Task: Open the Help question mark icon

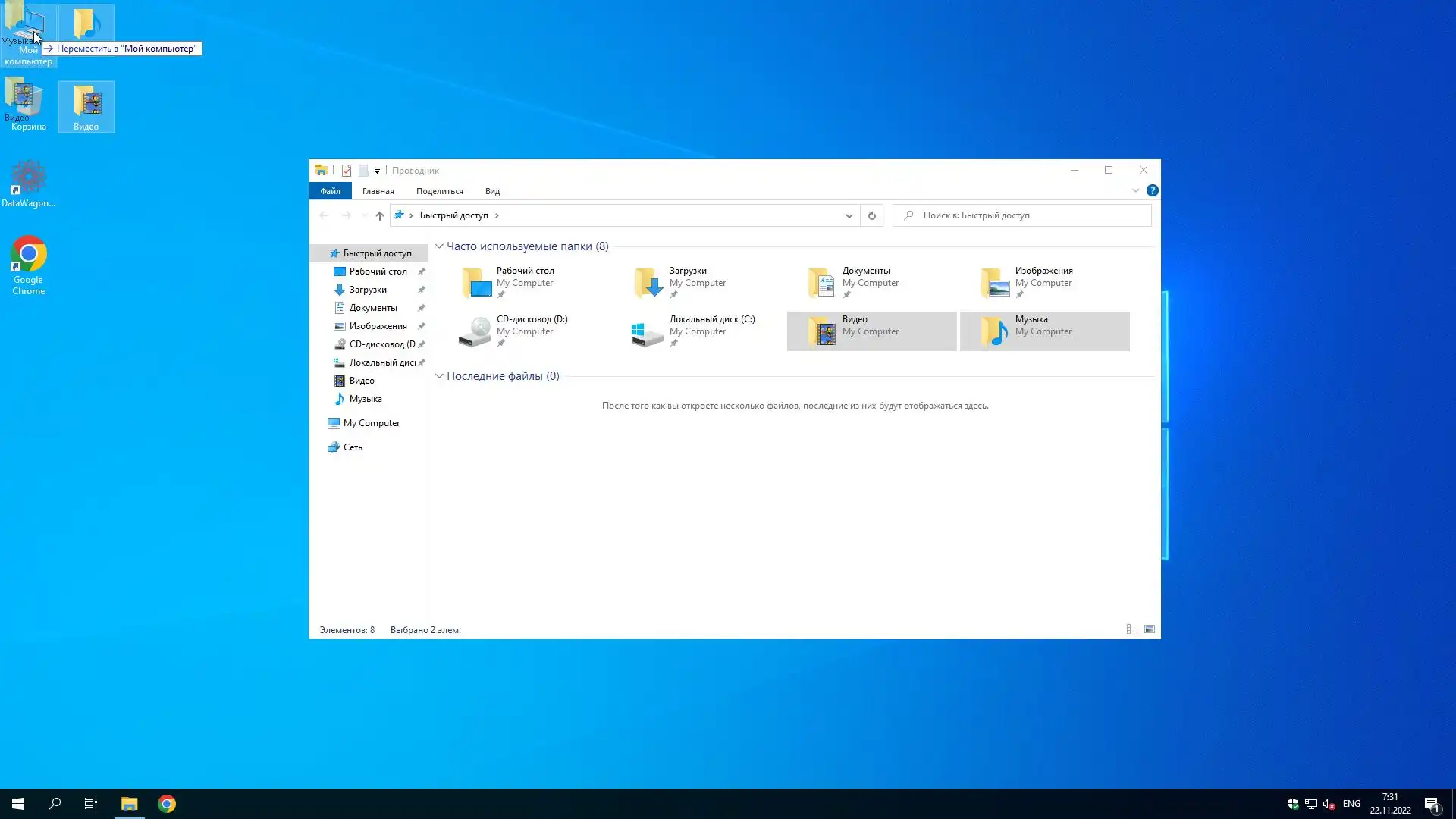Action: (x=1152, y=191)
